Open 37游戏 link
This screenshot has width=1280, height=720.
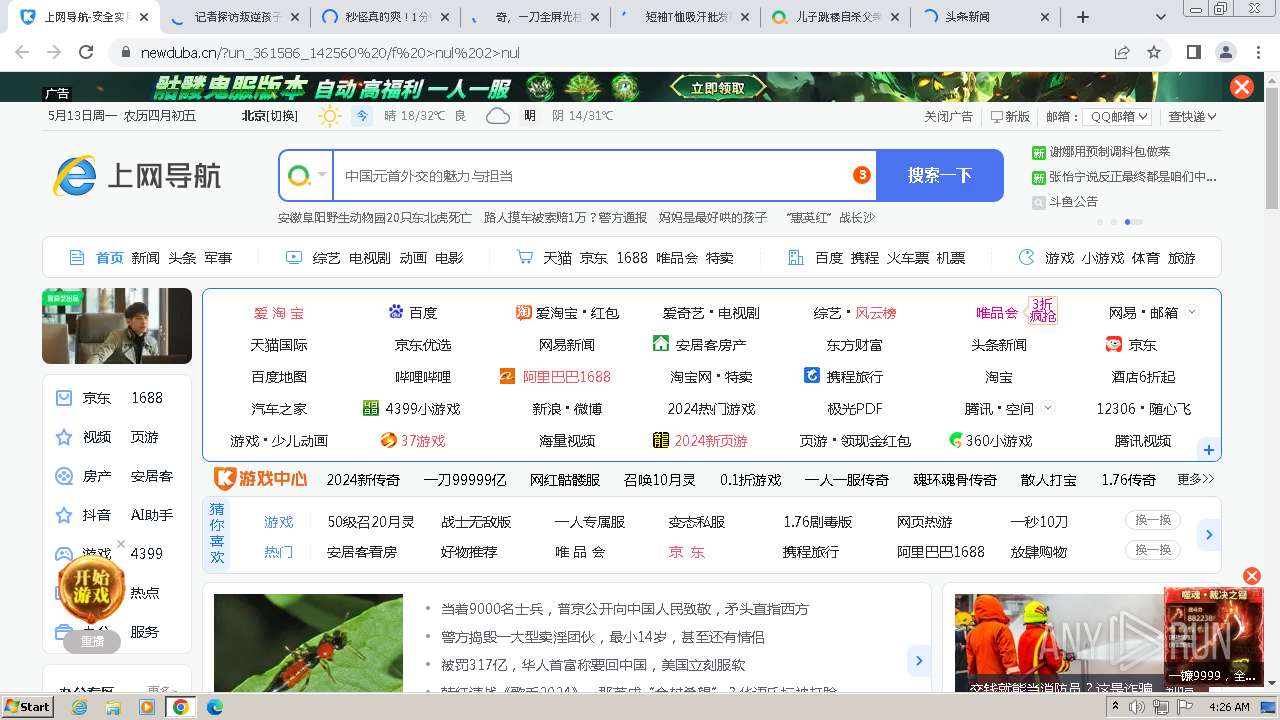tap(412, 441)
